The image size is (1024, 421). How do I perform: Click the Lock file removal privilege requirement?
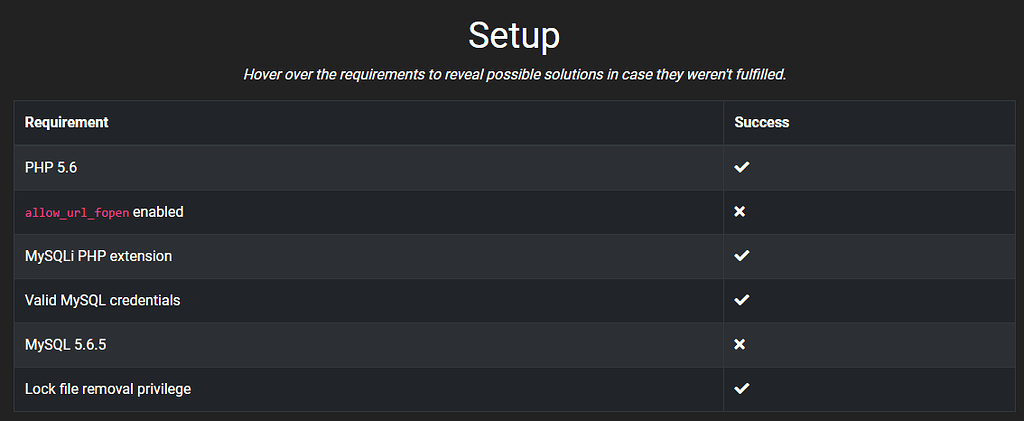click(x=107, y=388)
